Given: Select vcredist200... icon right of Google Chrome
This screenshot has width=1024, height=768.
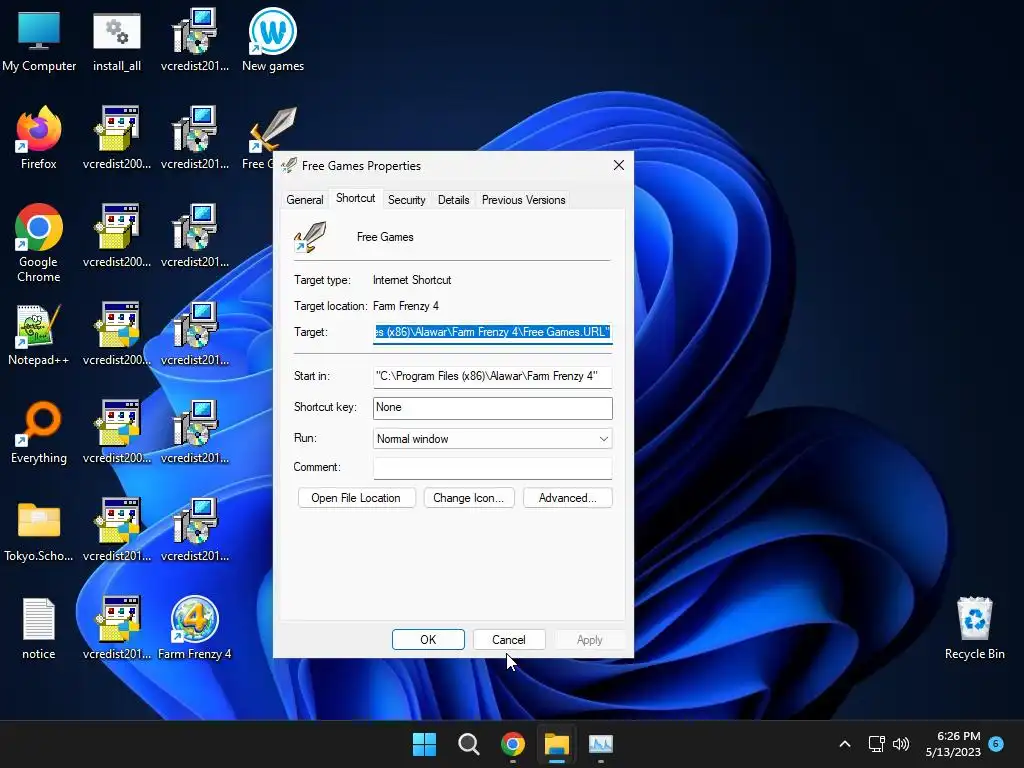Looking at the screenshot, I should (x=117, y=236).
